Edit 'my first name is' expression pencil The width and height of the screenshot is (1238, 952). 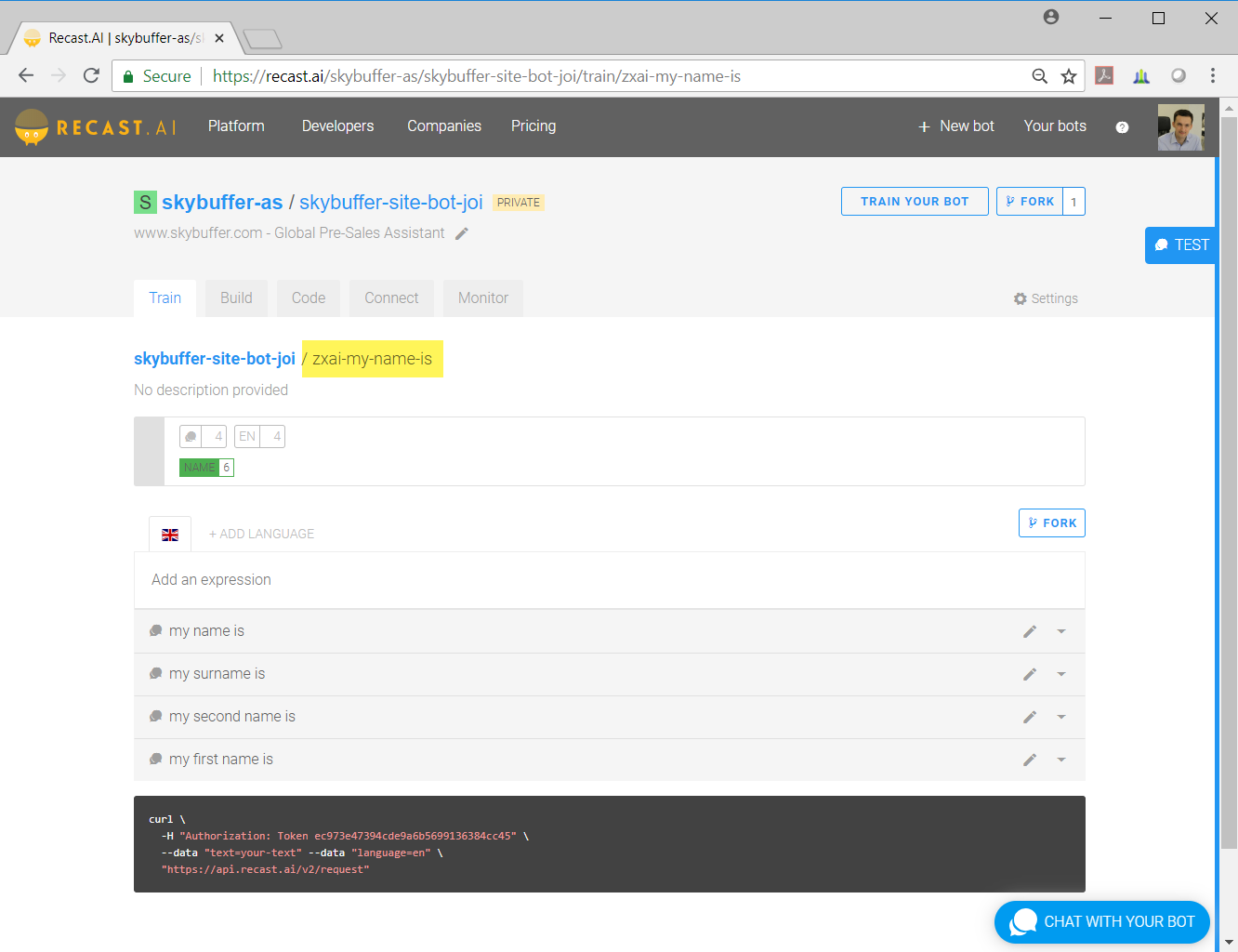tap(1030, 760)
